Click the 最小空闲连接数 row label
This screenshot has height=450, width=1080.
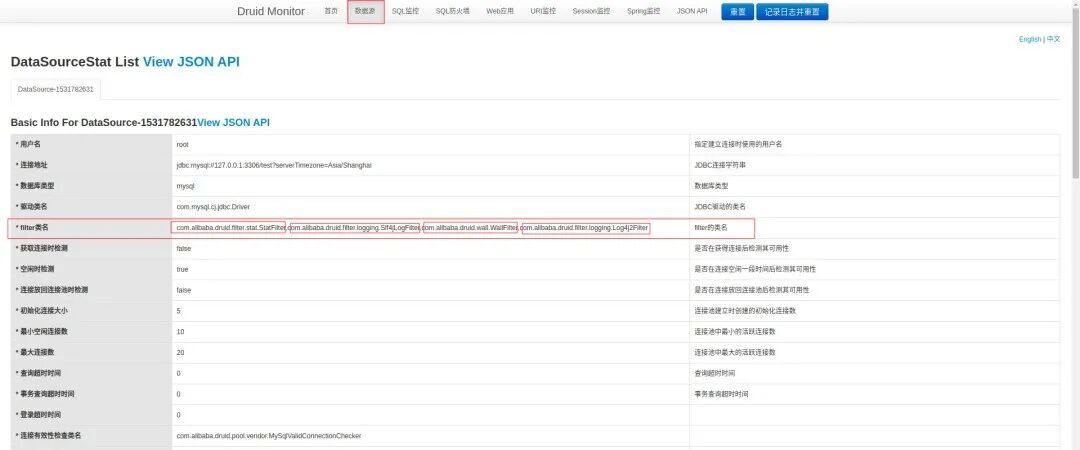pos(44,331)
